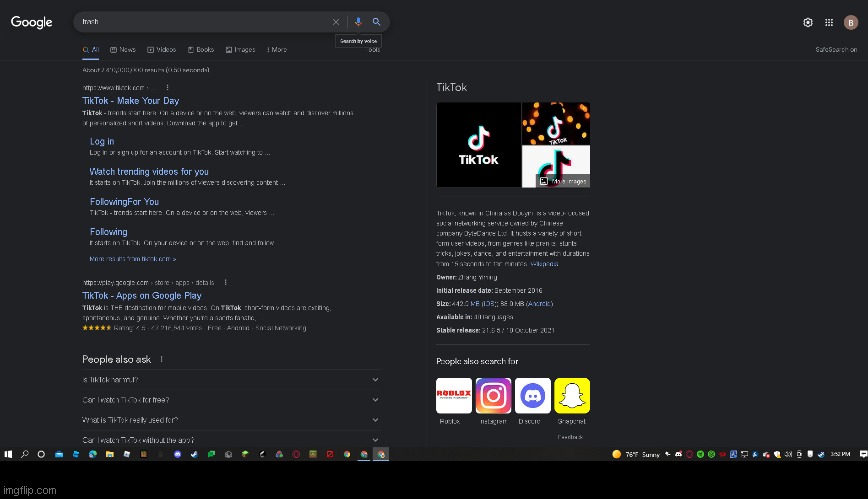
Task: Click the More images button
Action: pyautogui.click(x=563, y=181)
